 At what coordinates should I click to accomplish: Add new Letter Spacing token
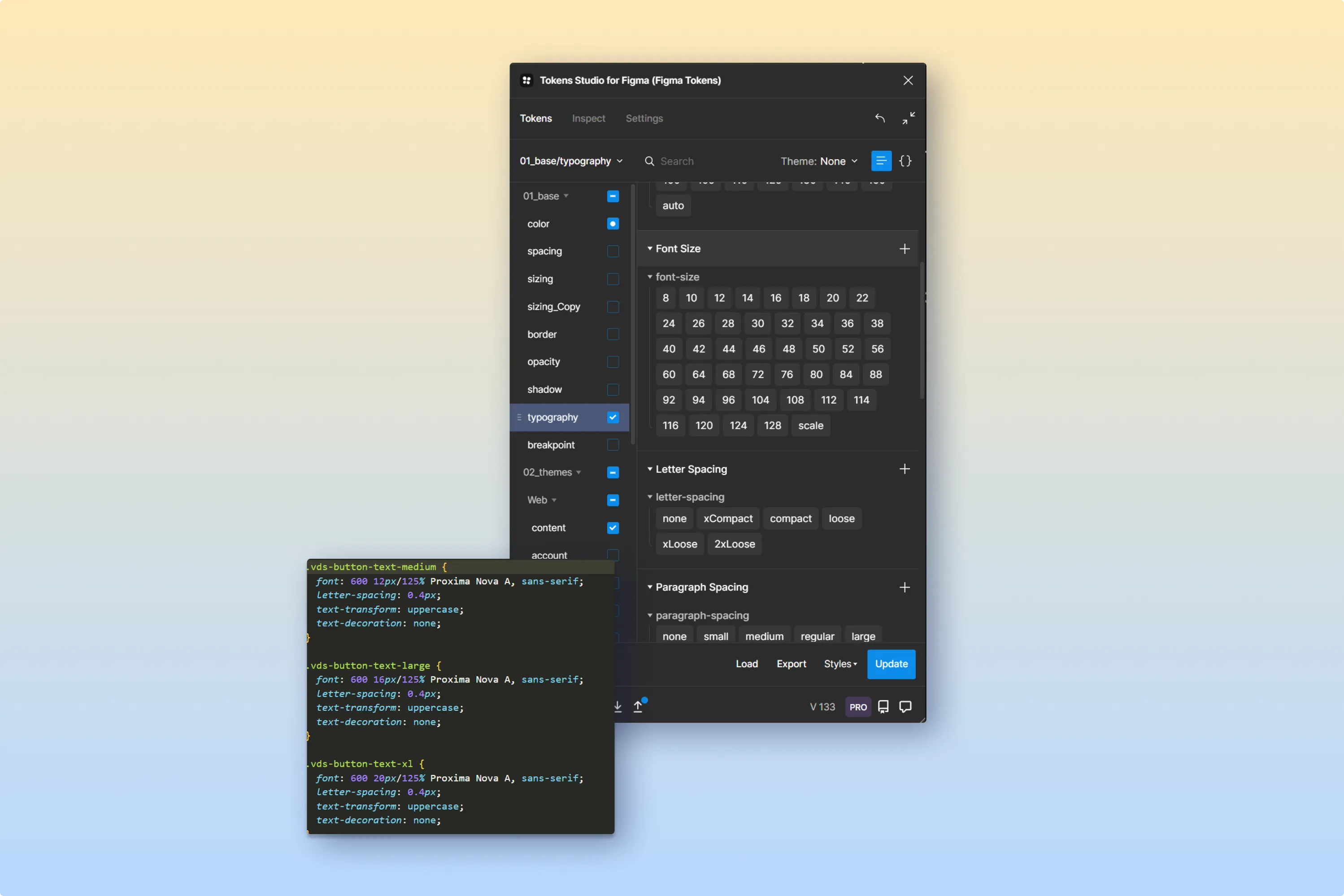904,469
